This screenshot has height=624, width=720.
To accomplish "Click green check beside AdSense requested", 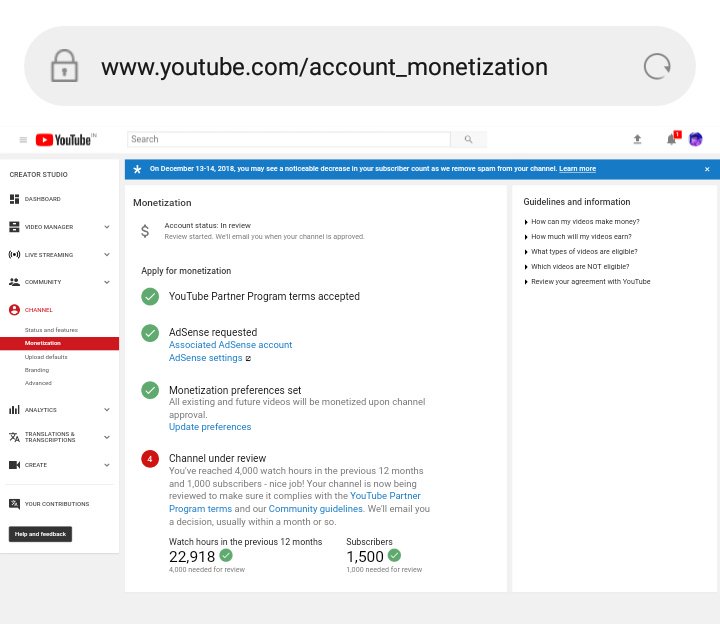I will (x=150, y=333).
